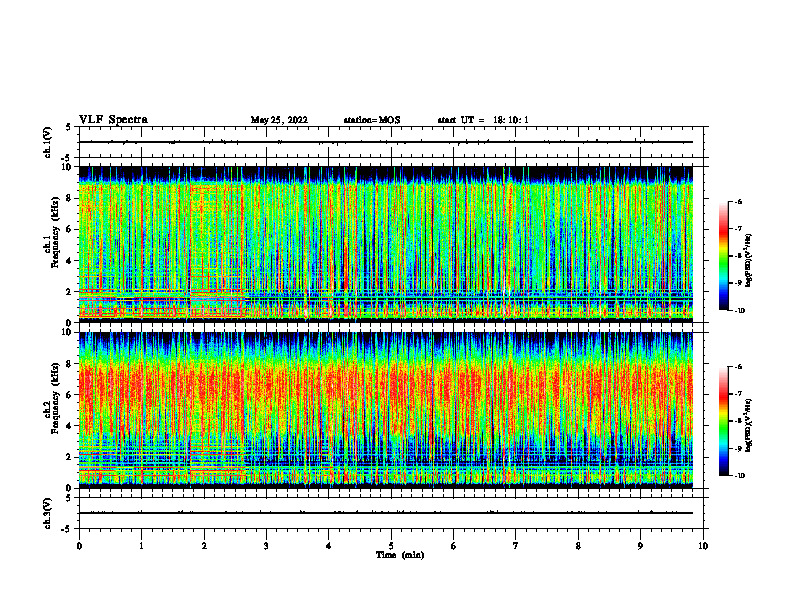Click the "ch.1(V)" waveform axis label
Viewport: 792px width, 612px height.
tap(47, 142)
